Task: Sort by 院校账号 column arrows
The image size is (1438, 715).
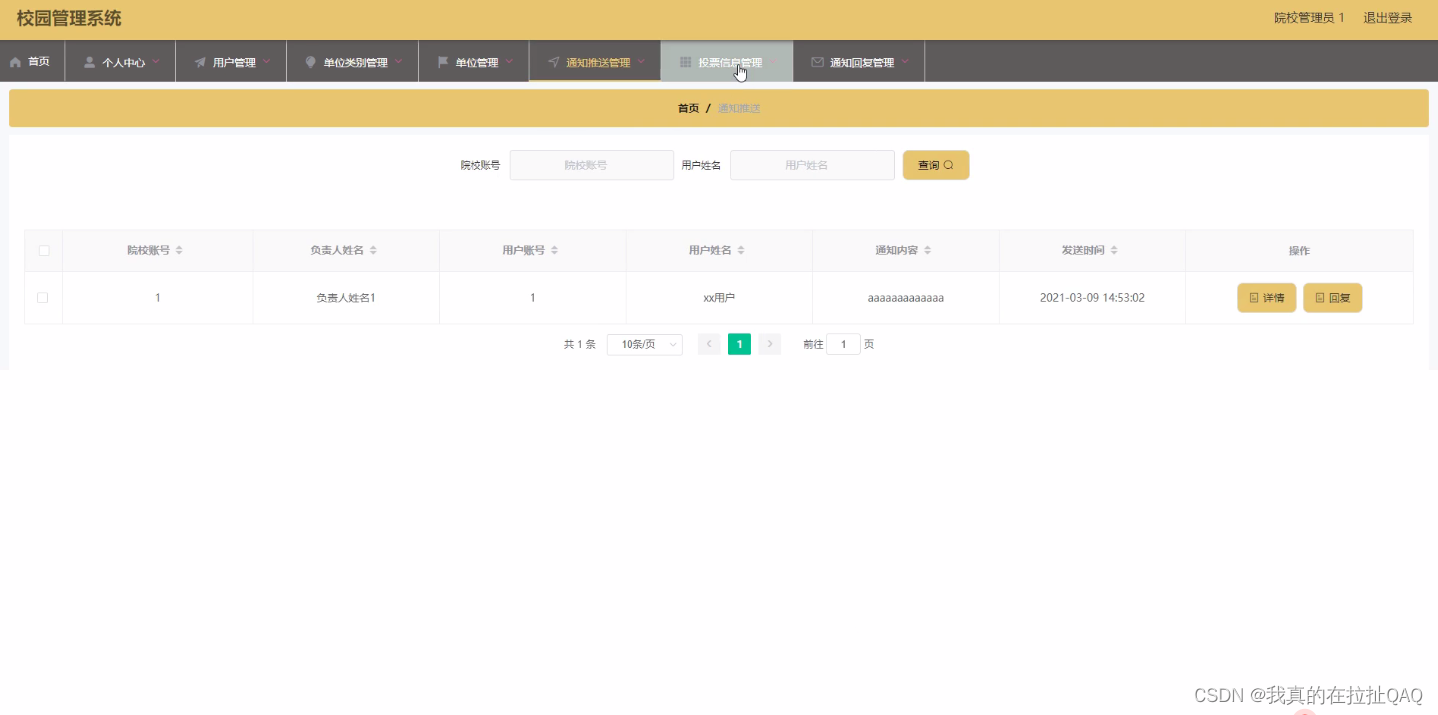Action: tap(179, 250)
